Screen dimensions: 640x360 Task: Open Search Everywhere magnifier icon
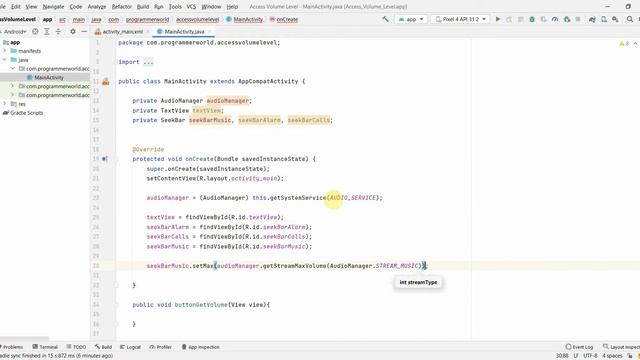630,19
